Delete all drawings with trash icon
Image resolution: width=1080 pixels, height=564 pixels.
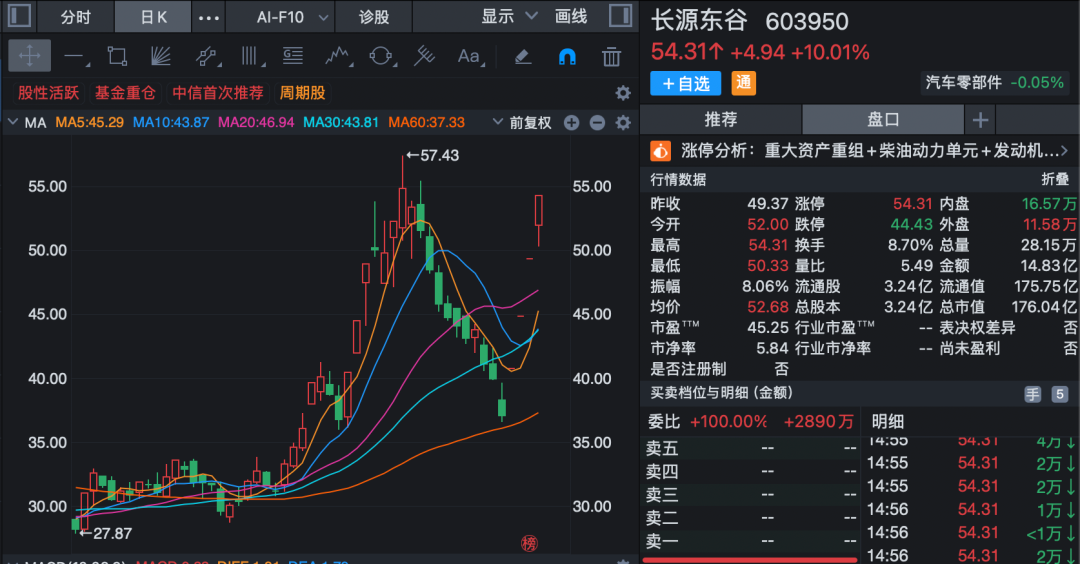pyautogui.click(x=611, y=56)
